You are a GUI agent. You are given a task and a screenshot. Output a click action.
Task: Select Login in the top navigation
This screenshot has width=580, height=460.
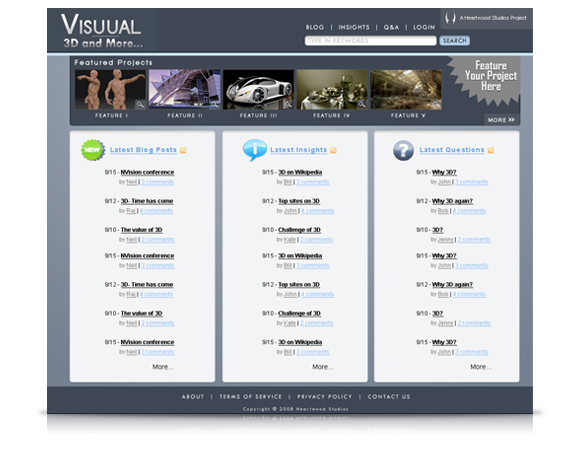click(x=424, y=27)
